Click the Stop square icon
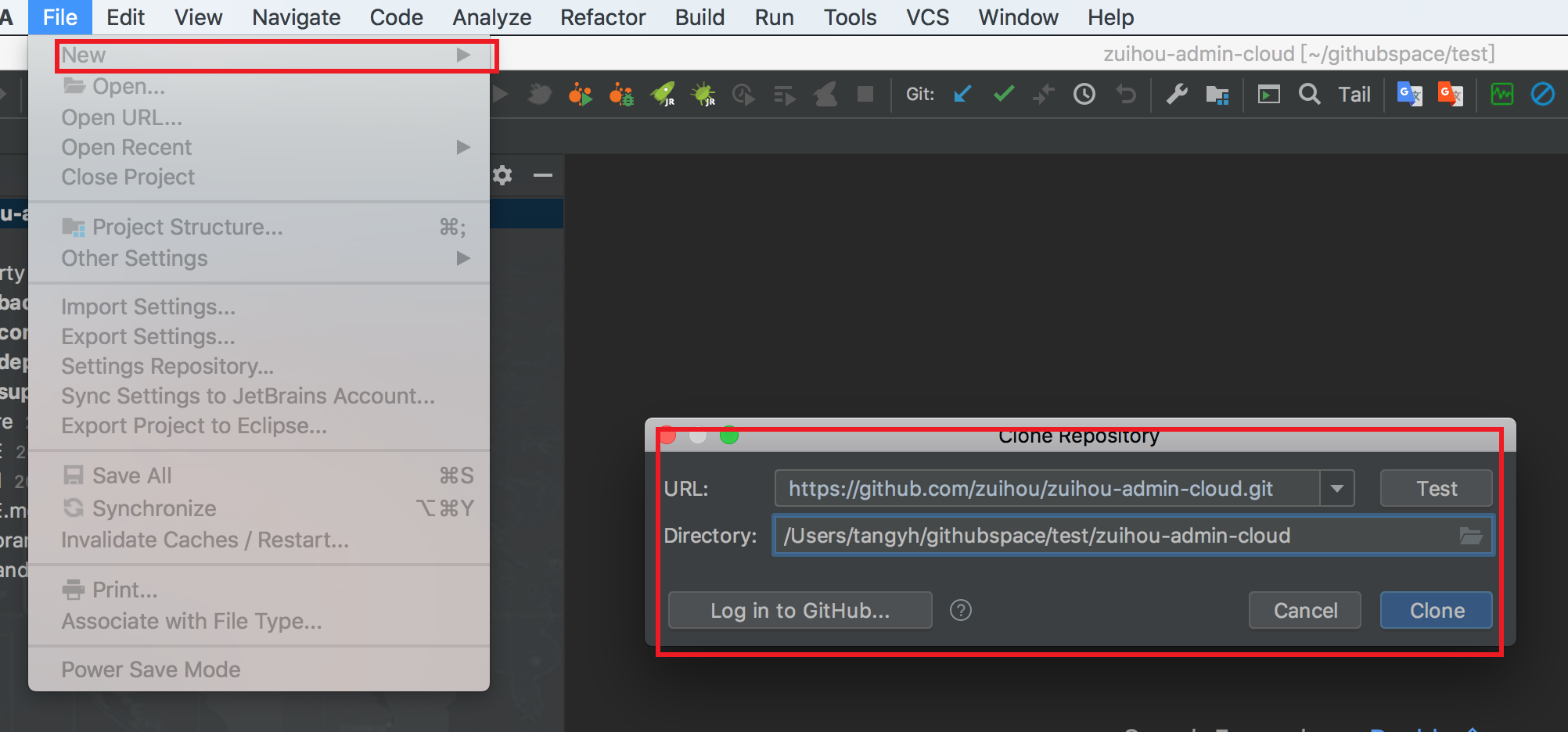The width and height of the screenshot is (1568, 732). click(x=865, y=94)
